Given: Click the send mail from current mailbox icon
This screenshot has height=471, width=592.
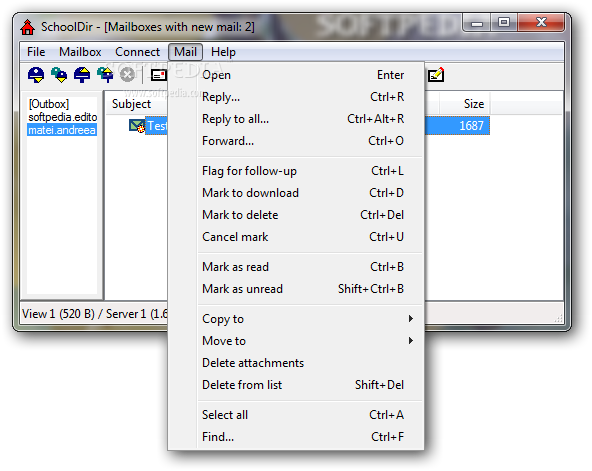Looking at the screenshot, I should (82, 75).
